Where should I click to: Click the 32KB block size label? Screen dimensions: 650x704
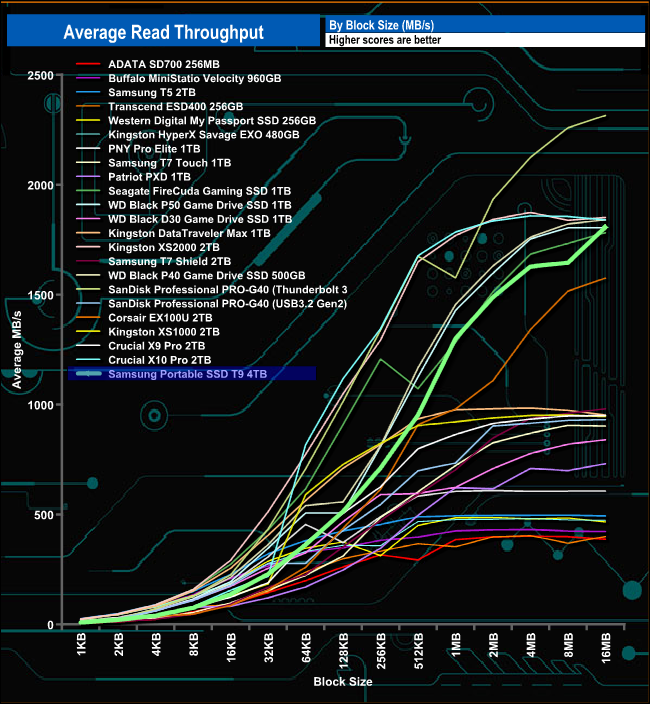[268, 648]
